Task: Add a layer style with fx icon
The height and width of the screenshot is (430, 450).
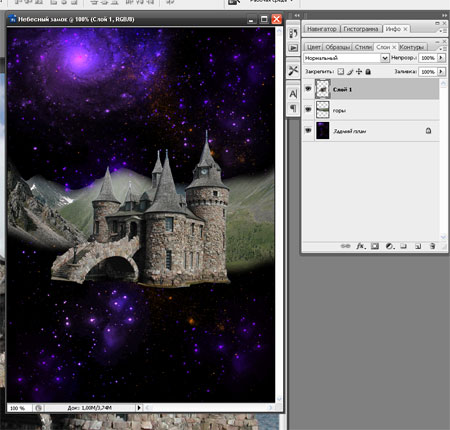Action: (361, 246)
